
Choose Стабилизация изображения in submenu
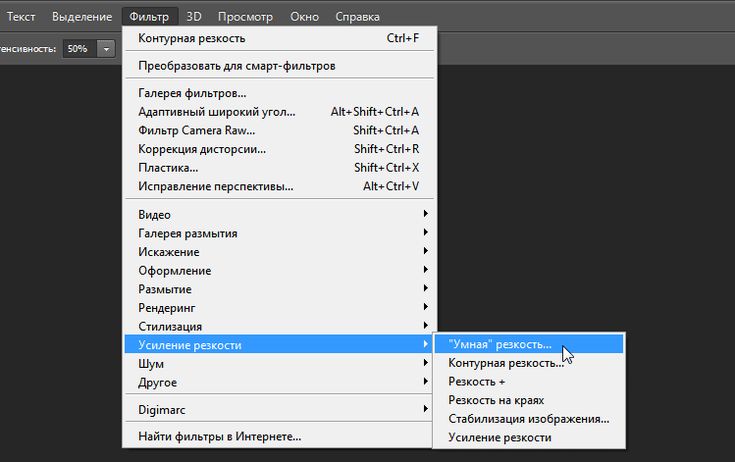529,419
